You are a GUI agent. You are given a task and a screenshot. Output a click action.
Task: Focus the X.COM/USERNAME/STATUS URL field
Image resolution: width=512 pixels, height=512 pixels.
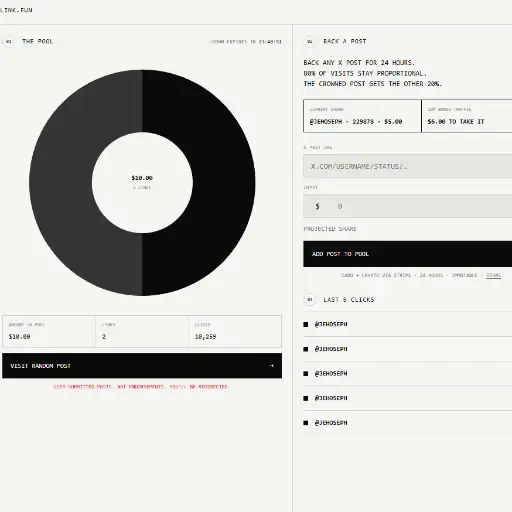point(408,166)
